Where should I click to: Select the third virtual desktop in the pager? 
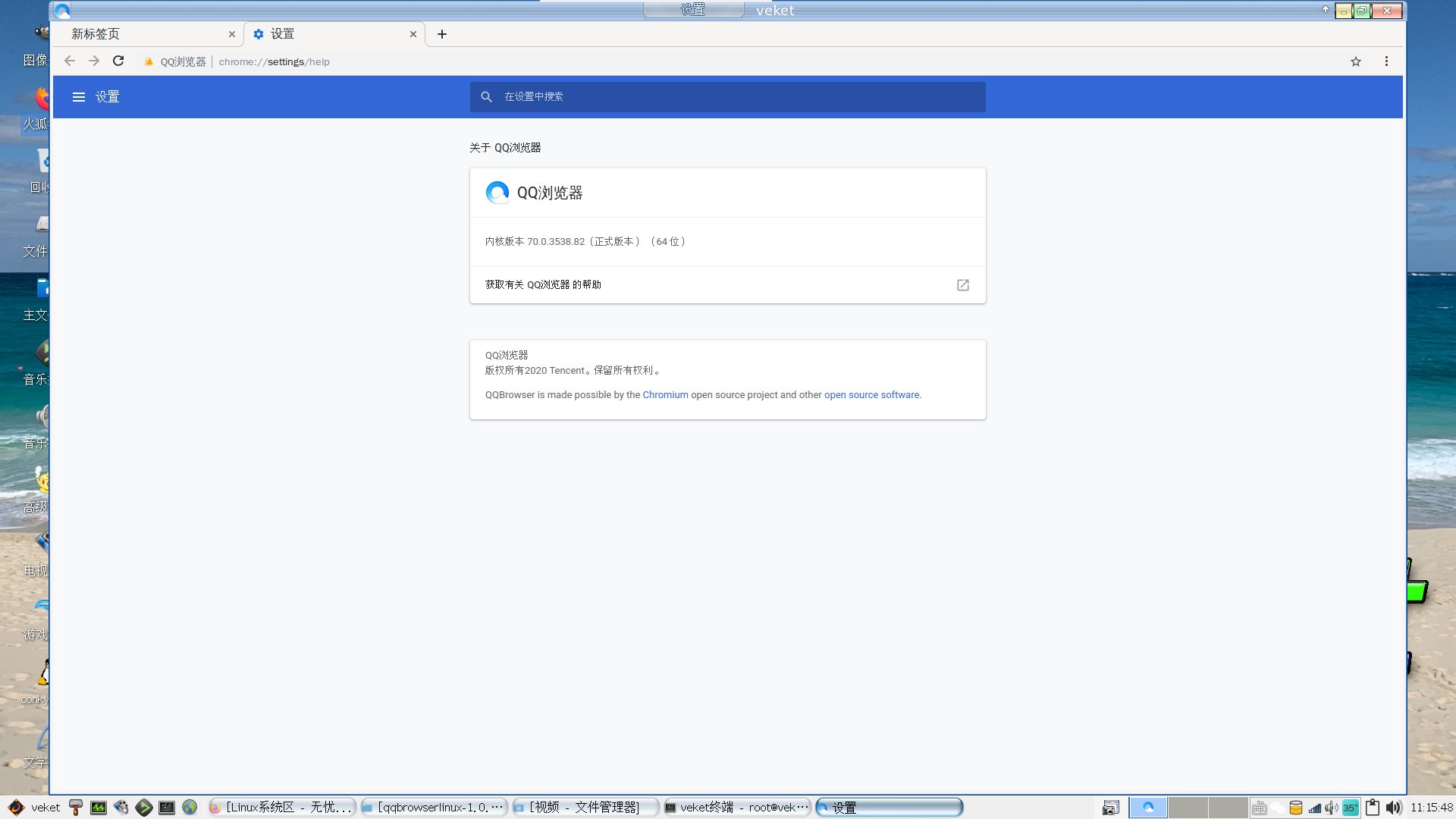1228,808
